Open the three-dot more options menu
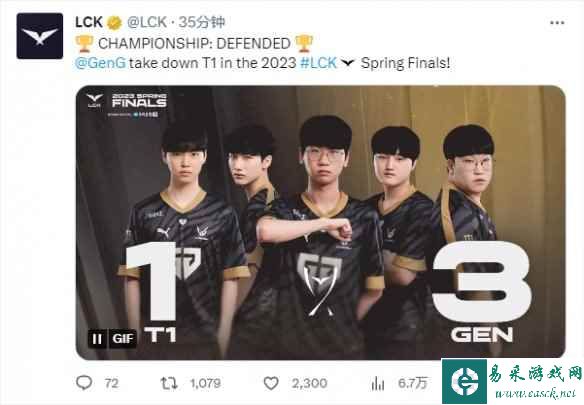The image size is (584, 405). 557,23
